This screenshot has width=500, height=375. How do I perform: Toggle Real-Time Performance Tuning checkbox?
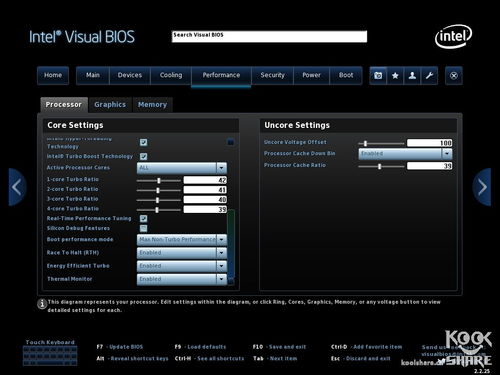point(144,218)
